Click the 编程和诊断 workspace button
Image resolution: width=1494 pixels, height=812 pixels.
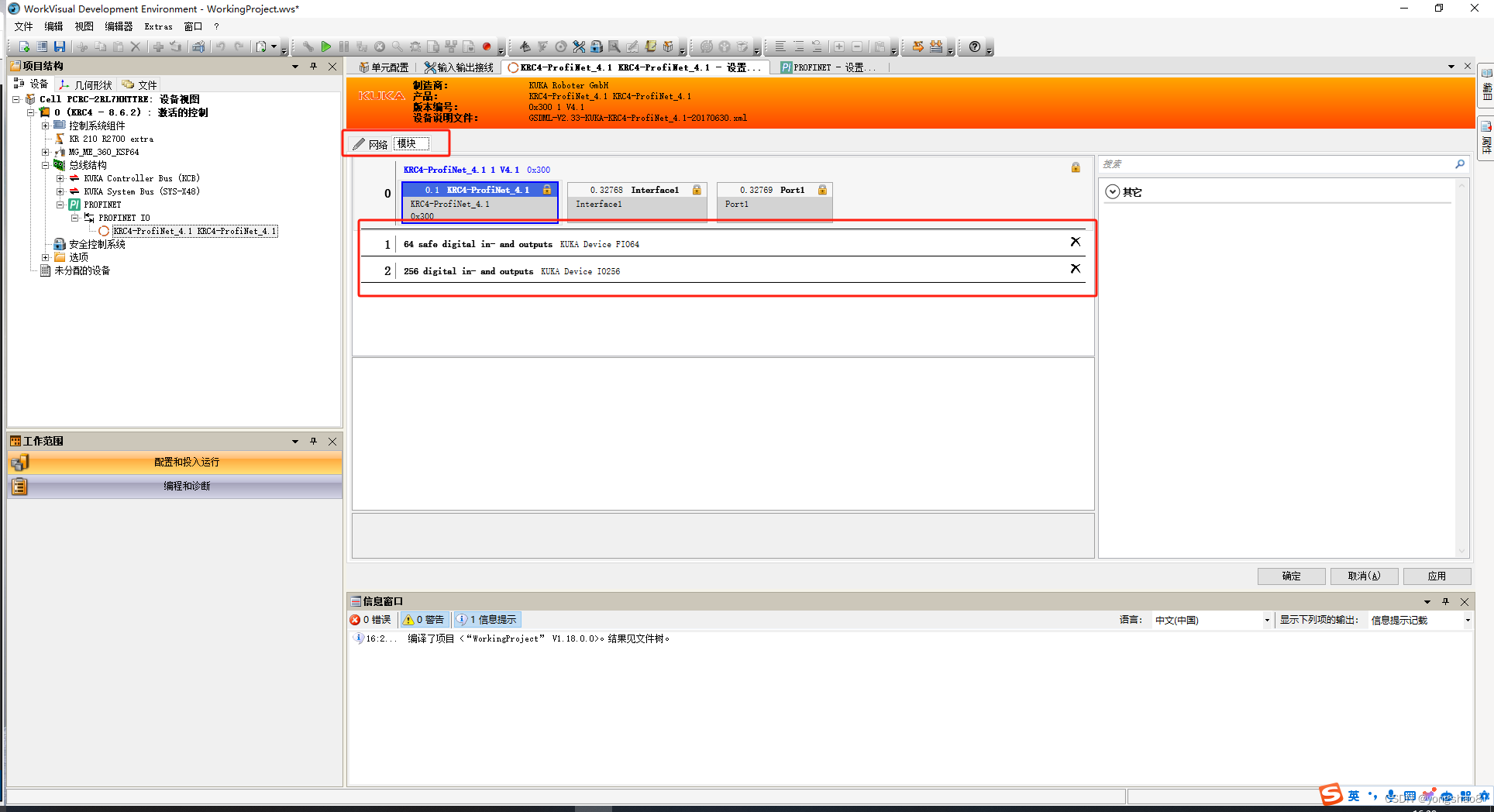174,487
